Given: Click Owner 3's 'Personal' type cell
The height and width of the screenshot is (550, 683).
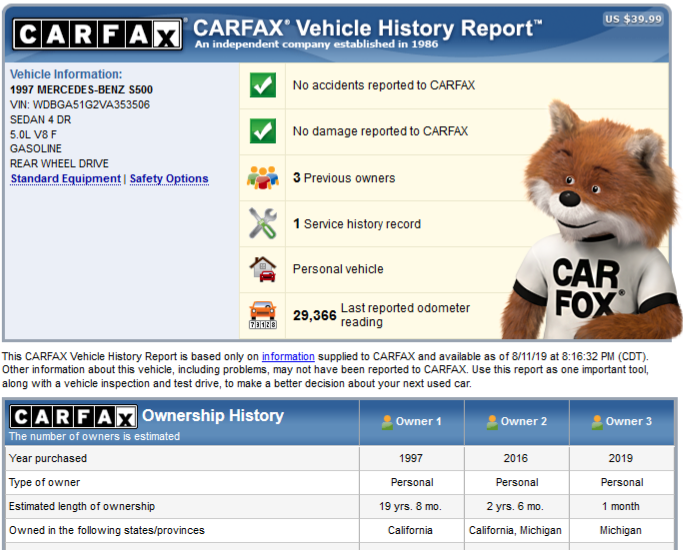Looking at the screenshot, I should click(622, 482).
